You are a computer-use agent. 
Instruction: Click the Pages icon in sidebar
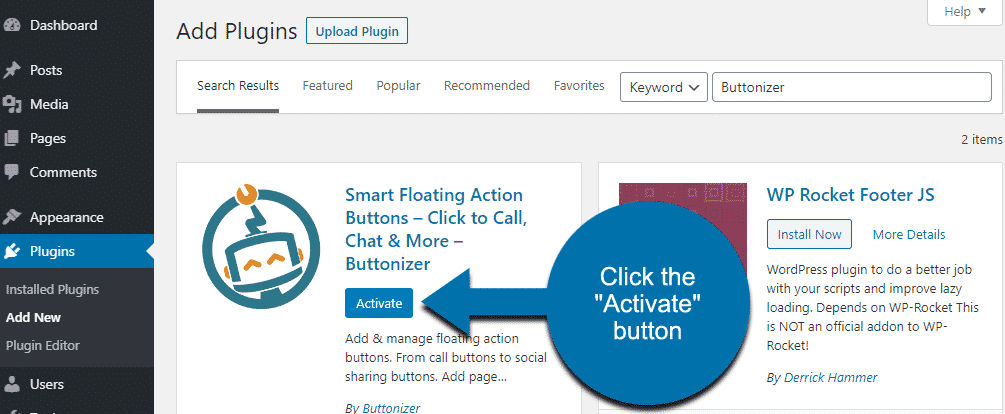[x=12, y=138]
